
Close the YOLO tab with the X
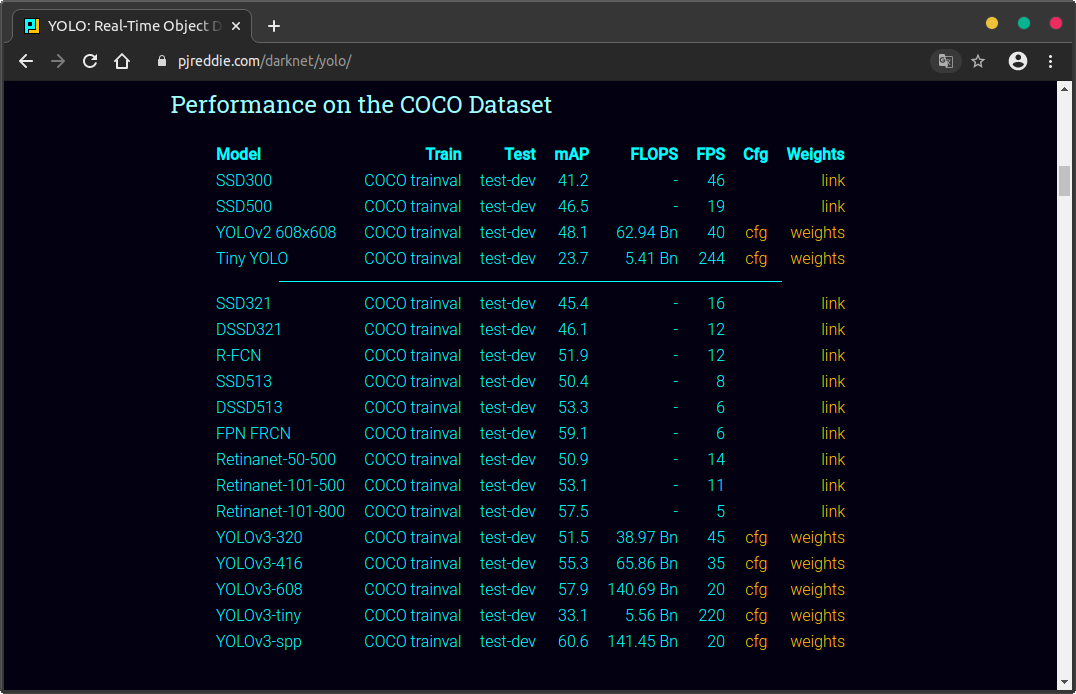coord(236,26)
